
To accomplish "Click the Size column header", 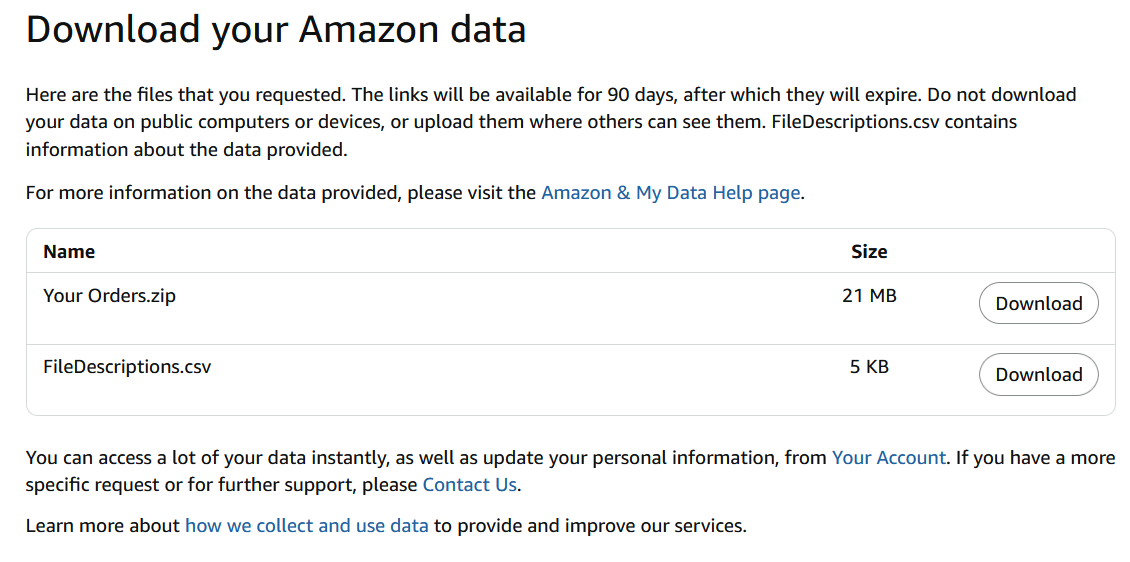I will click(869, 252).
